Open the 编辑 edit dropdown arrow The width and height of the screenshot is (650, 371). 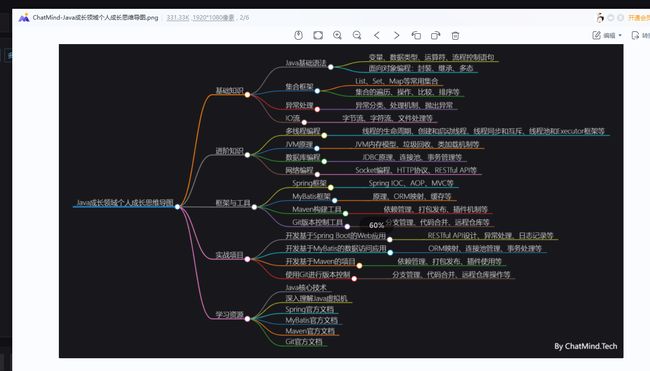(620, 35)
